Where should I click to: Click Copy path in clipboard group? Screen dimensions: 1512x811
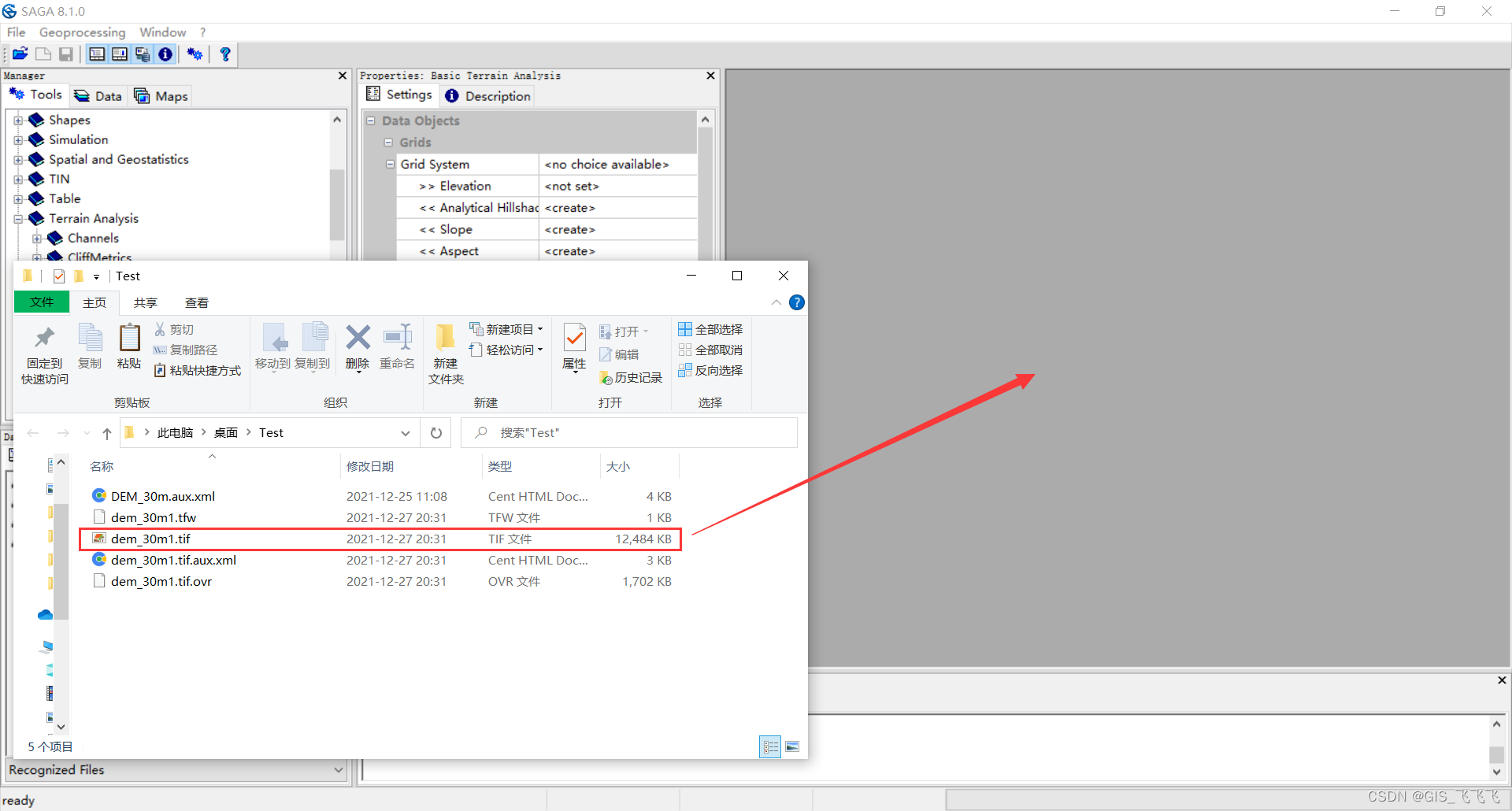click(x=186, y=350)
